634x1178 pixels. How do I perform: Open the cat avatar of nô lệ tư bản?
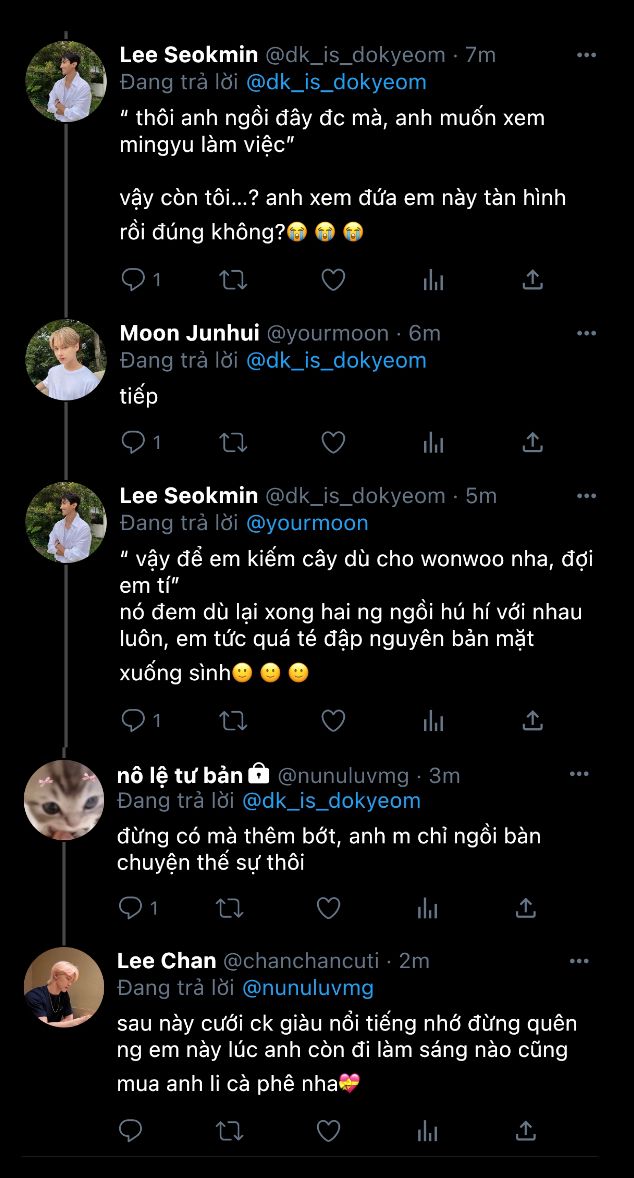pos(64,800)
